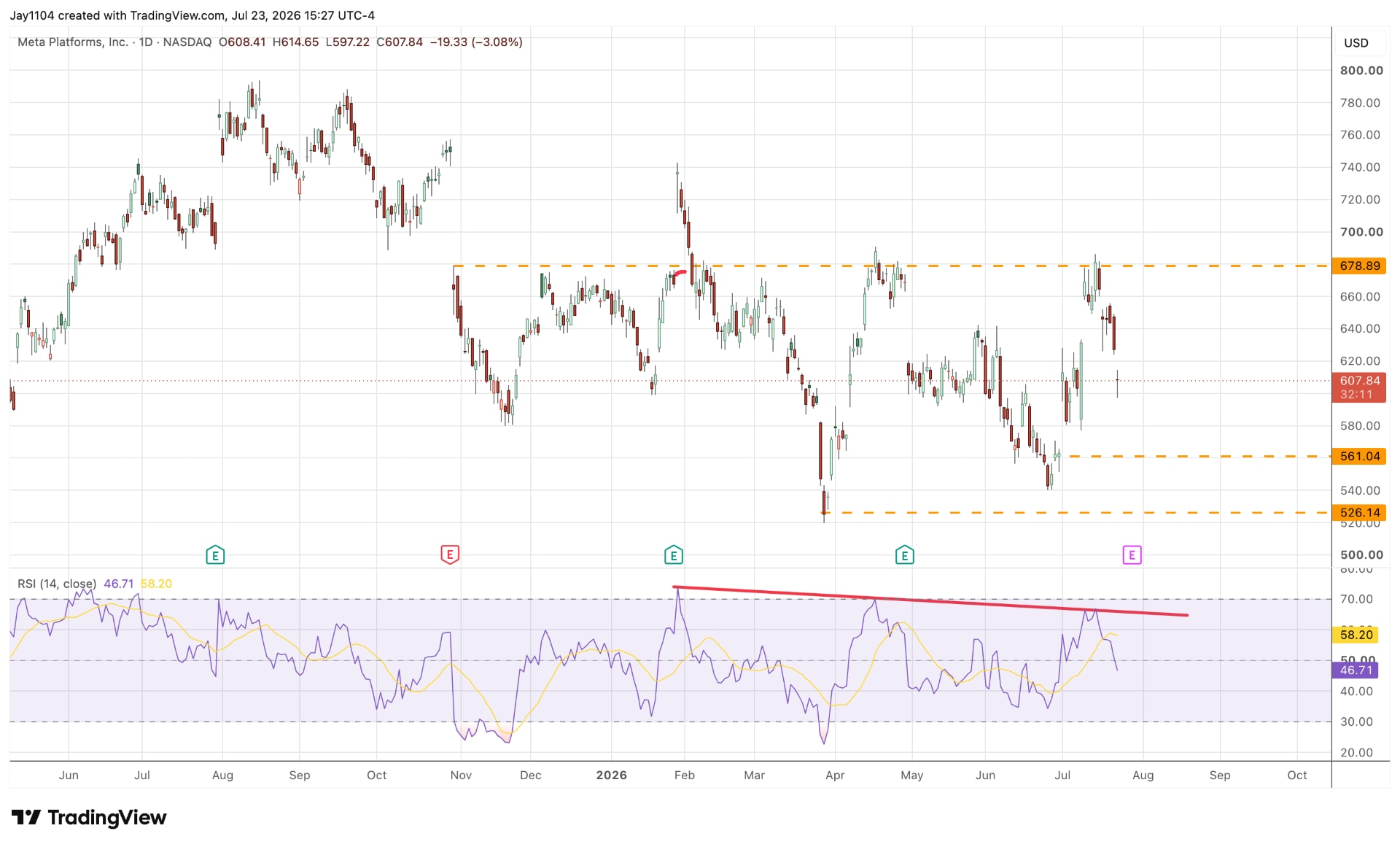Click the 800.00 price axis label
Screen dimensions: 1400x847
pyautogui.click(x=1361, y=71)
